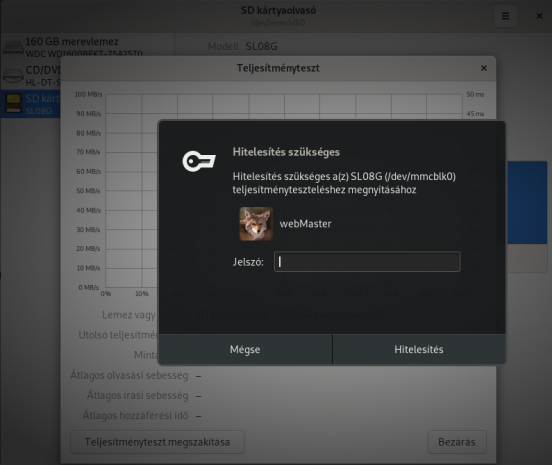Screen dimensions: 552x465
Task: Select the SD card SL08G icon
Action: [x=13, y=103]
